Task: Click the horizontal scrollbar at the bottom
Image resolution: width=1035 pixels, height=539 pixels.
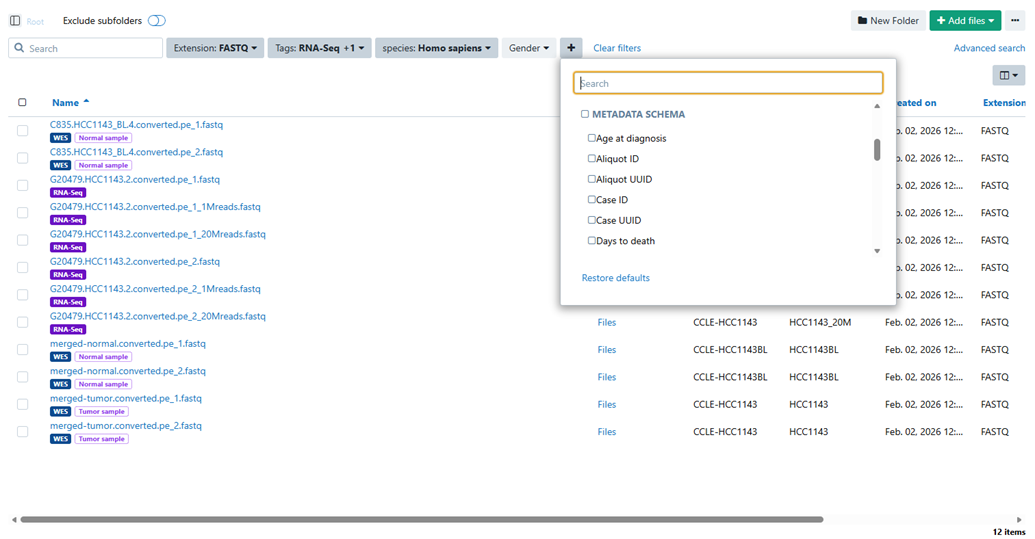Action: (422, 519)
